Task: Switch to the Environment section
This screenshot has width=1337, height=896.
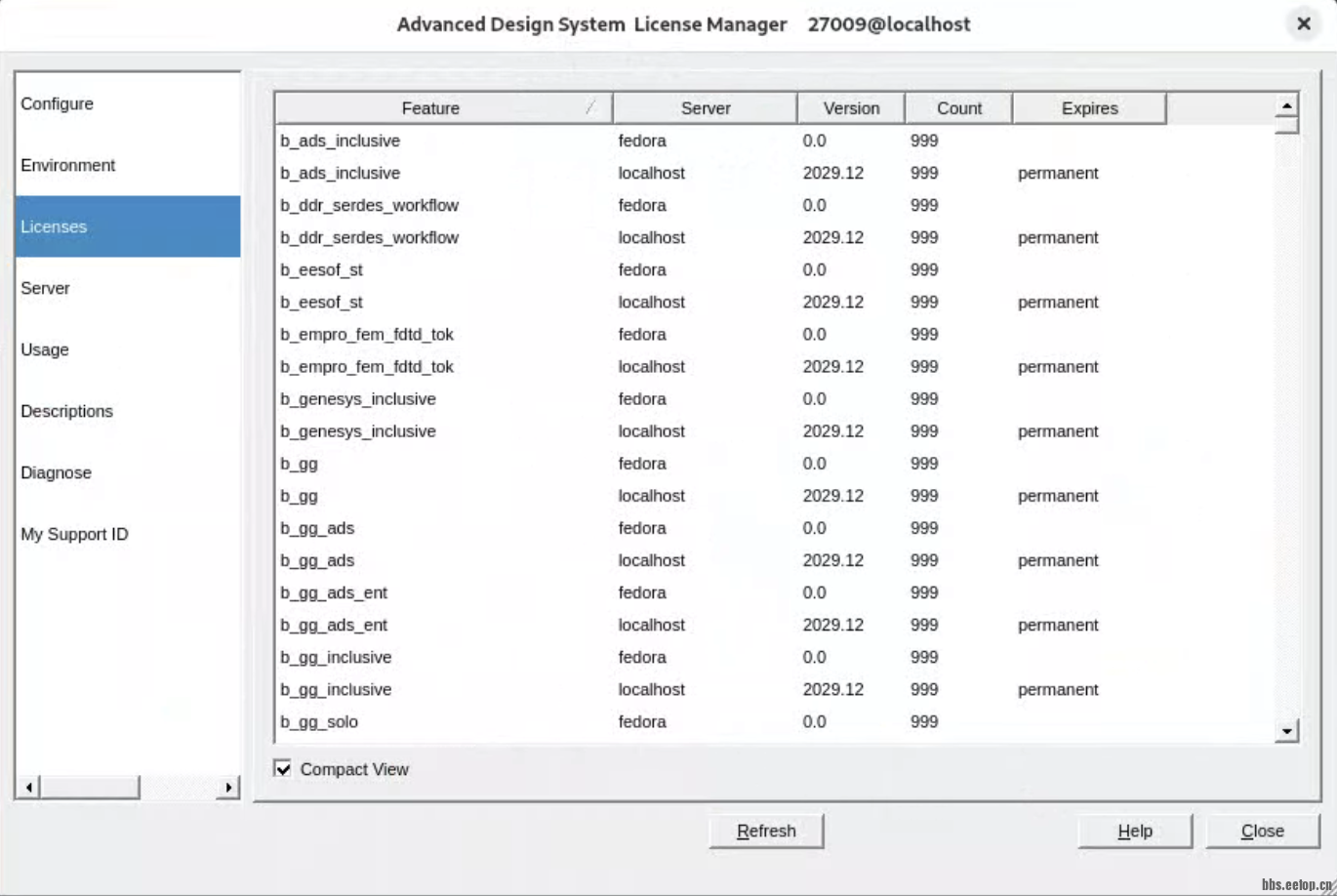Action: click(x=67, y=165)
